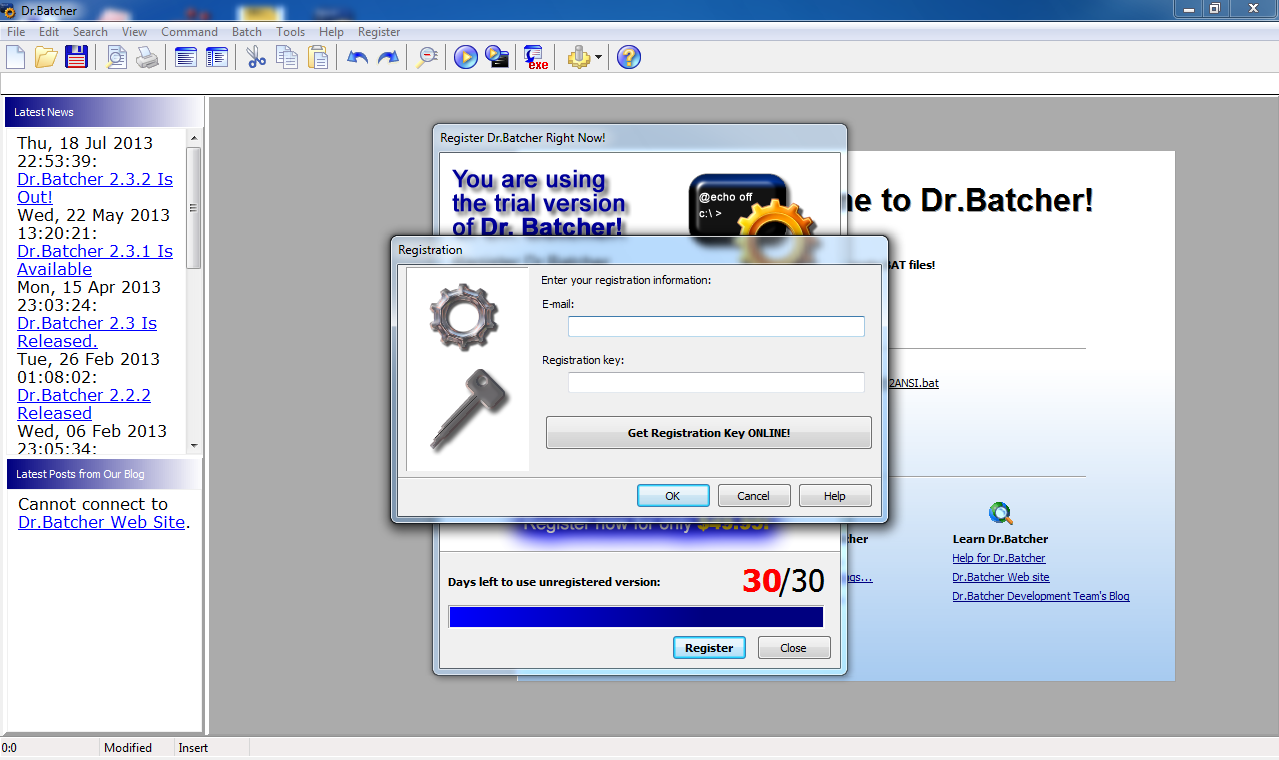This screenshot has width=1279, height=760.
Task: Cut with the scissors toolbar icon
Action: coord(257,57)
